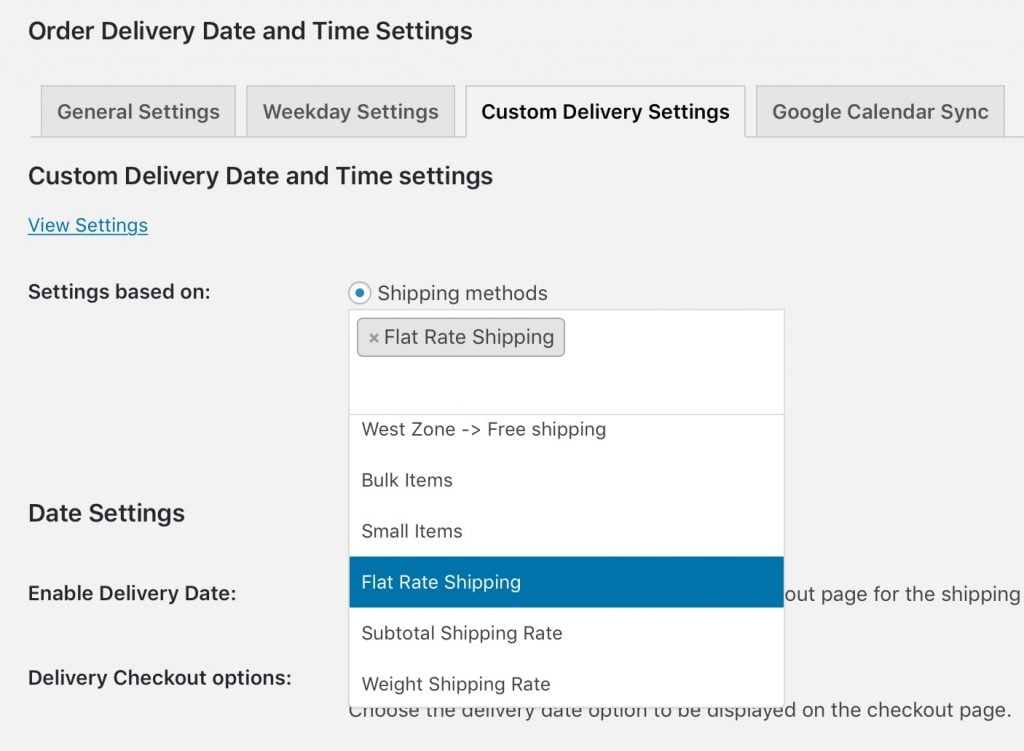Open the General Settings tab
This screenshot has height=751, width=1024.
(x=138, y=112)
